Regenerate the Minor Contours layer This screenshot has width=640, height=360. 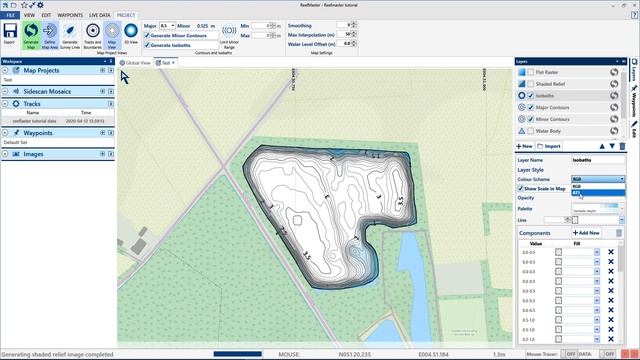pyautogui.click(x=614, y=119)
